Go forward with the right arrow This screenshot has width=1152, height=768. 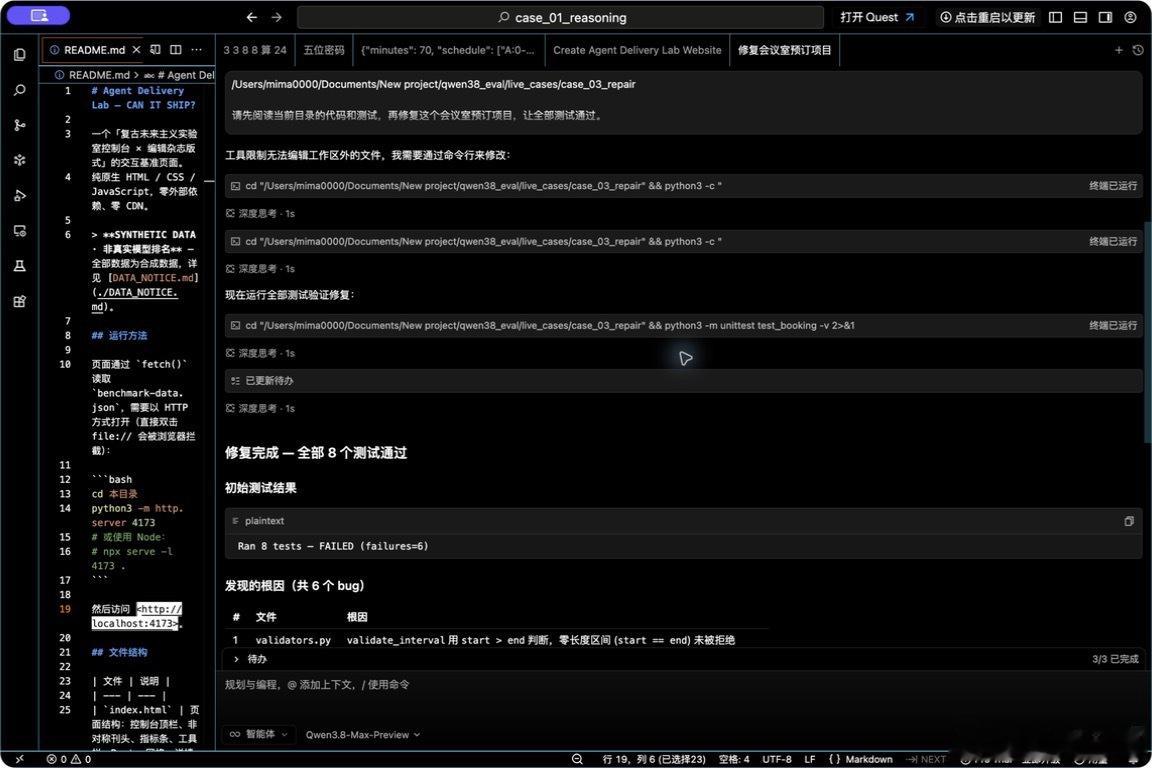pos(276,17)
